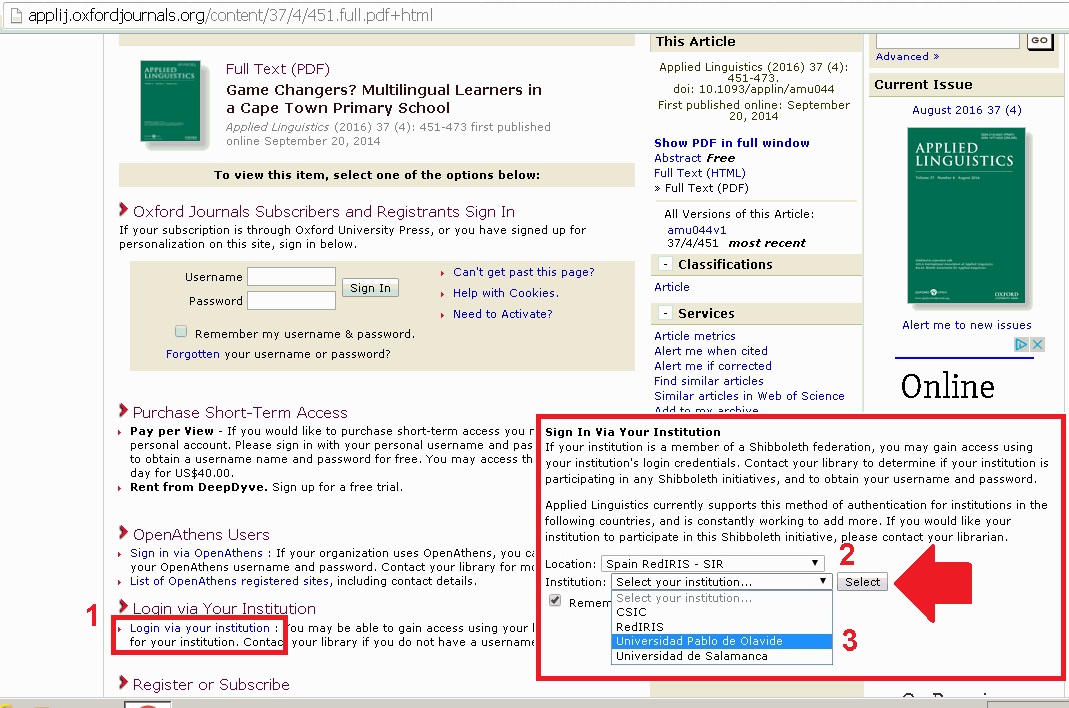The height and width of the screenshot is (708, 1069).
Task: Open the Current Issue cover image
Action: [x=965, y=215]
